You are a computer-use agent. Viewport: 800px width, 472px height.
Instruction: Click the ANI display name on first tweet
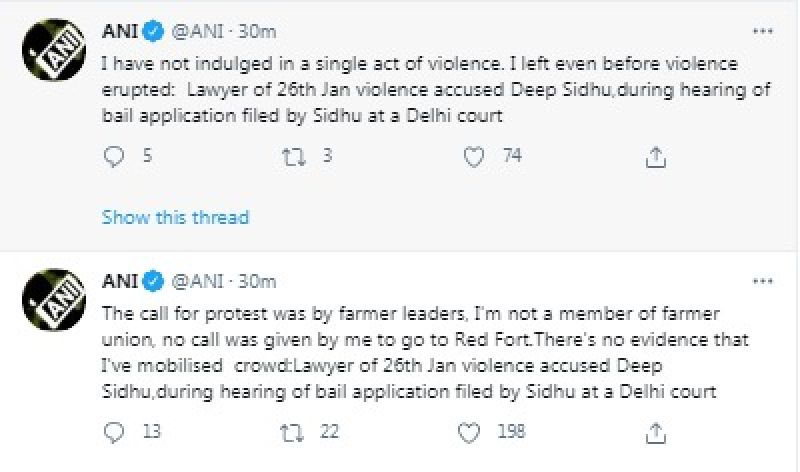coord(120,32)
